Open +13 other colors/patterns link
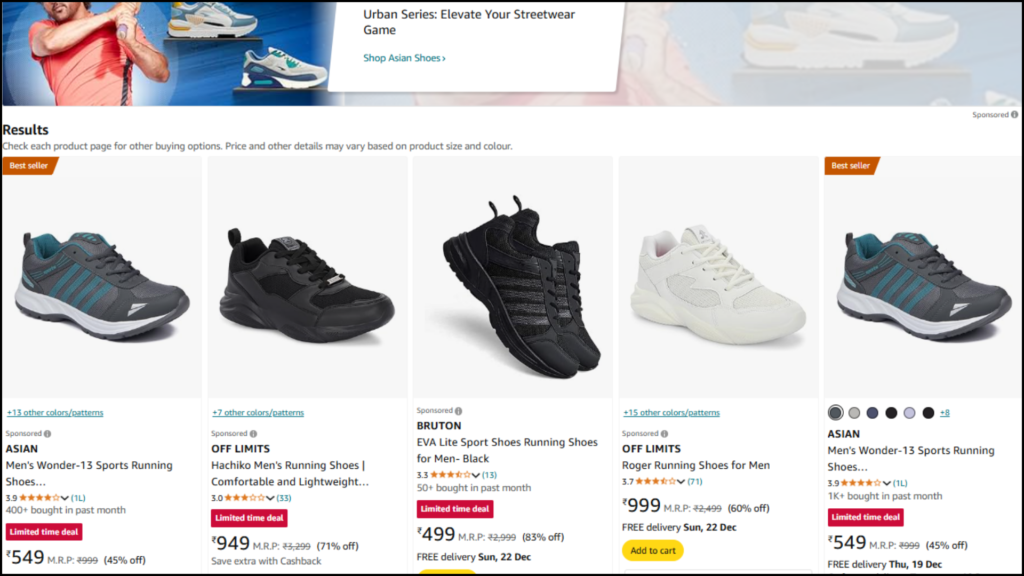 pyautogui.click(x=55, y=413)
